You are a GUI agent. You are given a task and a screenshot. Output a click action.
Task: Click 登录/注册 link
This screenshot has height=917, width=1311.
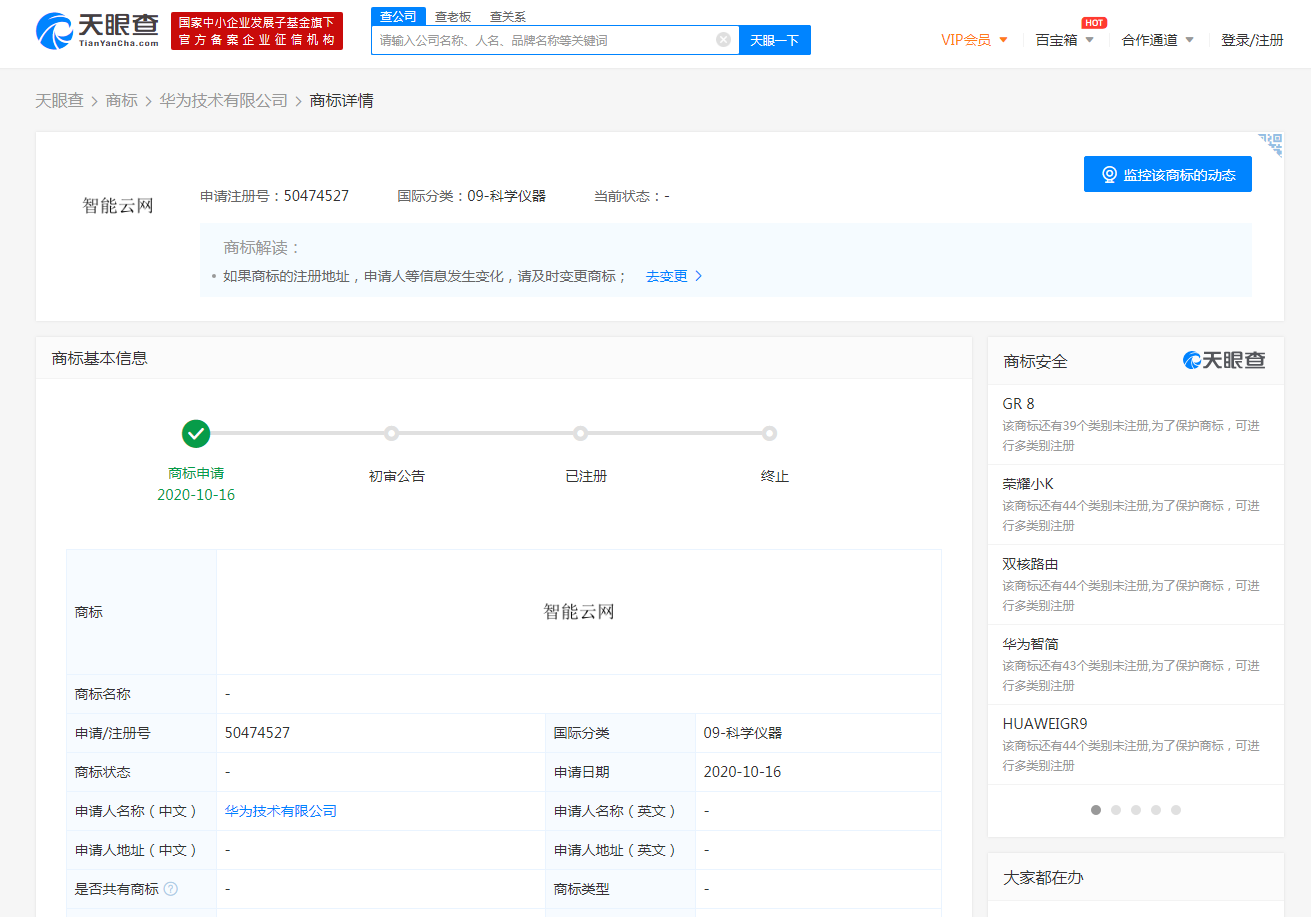1252,40
